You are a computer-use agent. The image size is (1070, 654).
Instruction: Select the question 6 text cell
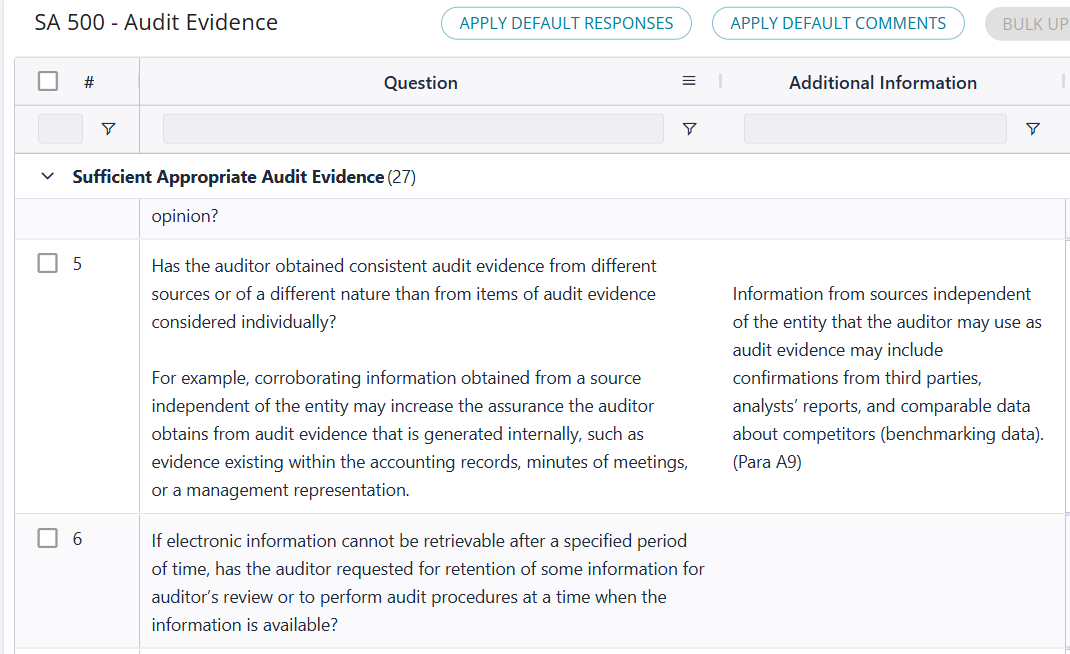[428, 583]
